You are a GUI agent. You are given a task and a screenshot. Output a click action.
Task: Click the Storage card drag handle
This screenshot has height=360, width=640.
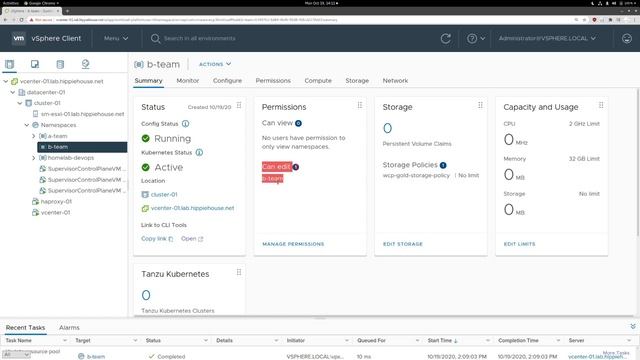coord(480,105)
